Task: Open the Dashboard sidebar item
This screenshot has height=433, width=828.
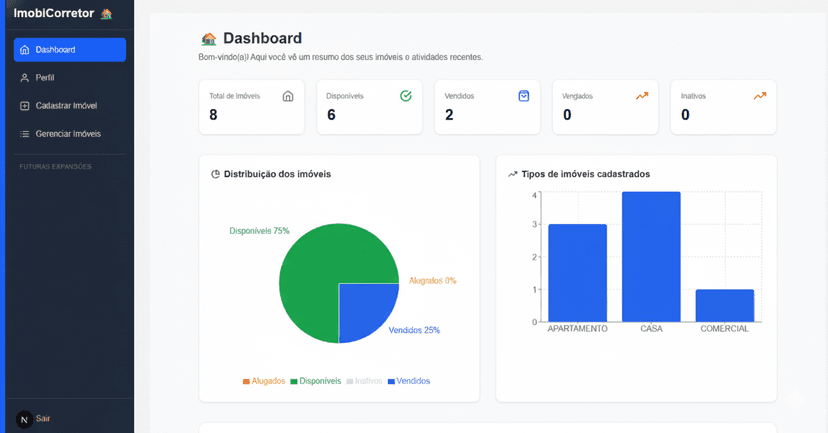Action: 70,50
